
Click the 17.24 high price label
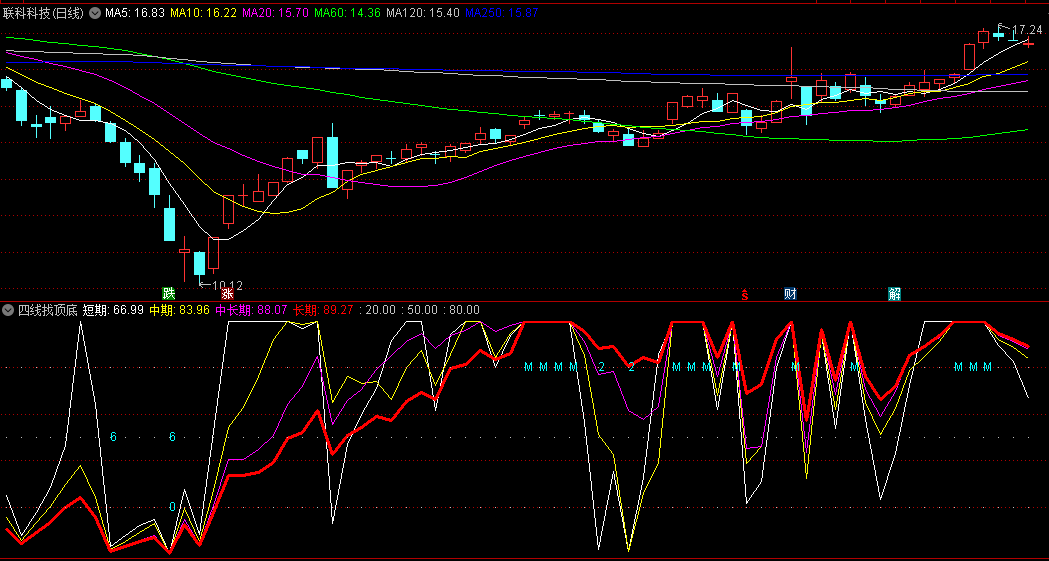tap(1027, 30)
